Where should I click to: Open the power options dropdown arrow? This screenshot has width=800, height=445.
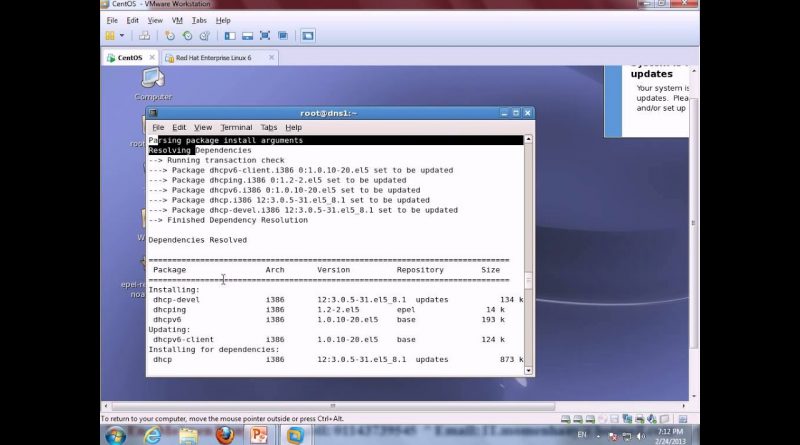pos(122,36)
